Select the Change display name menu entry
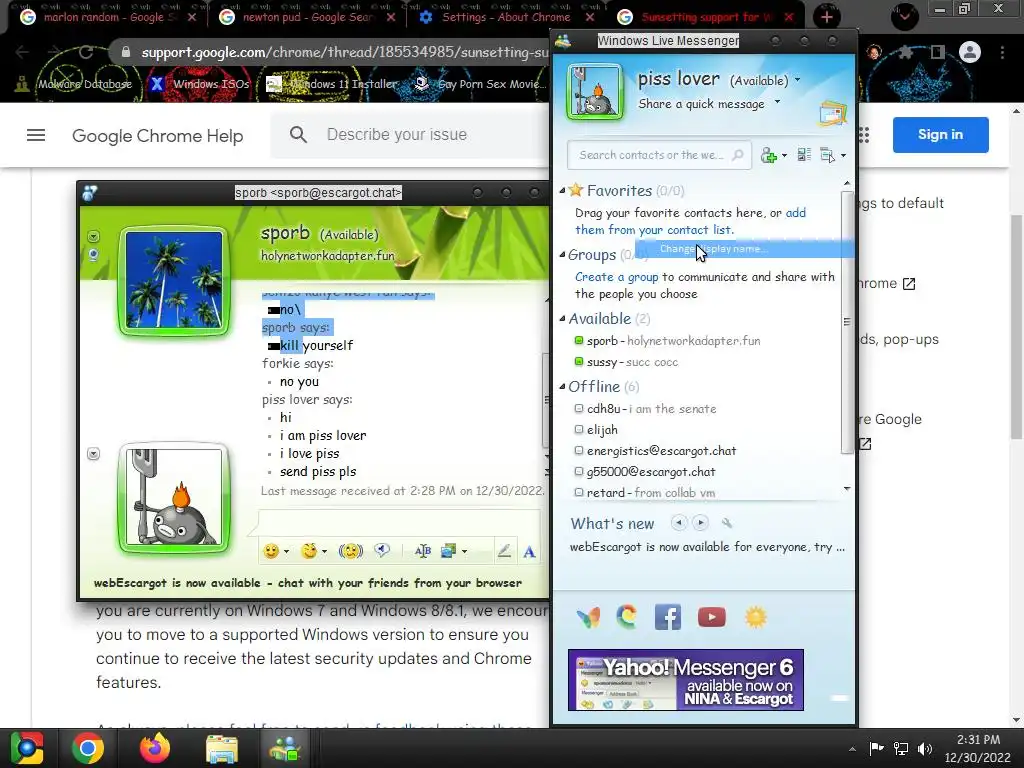The image size is (1024, 768). coord(744,248)
